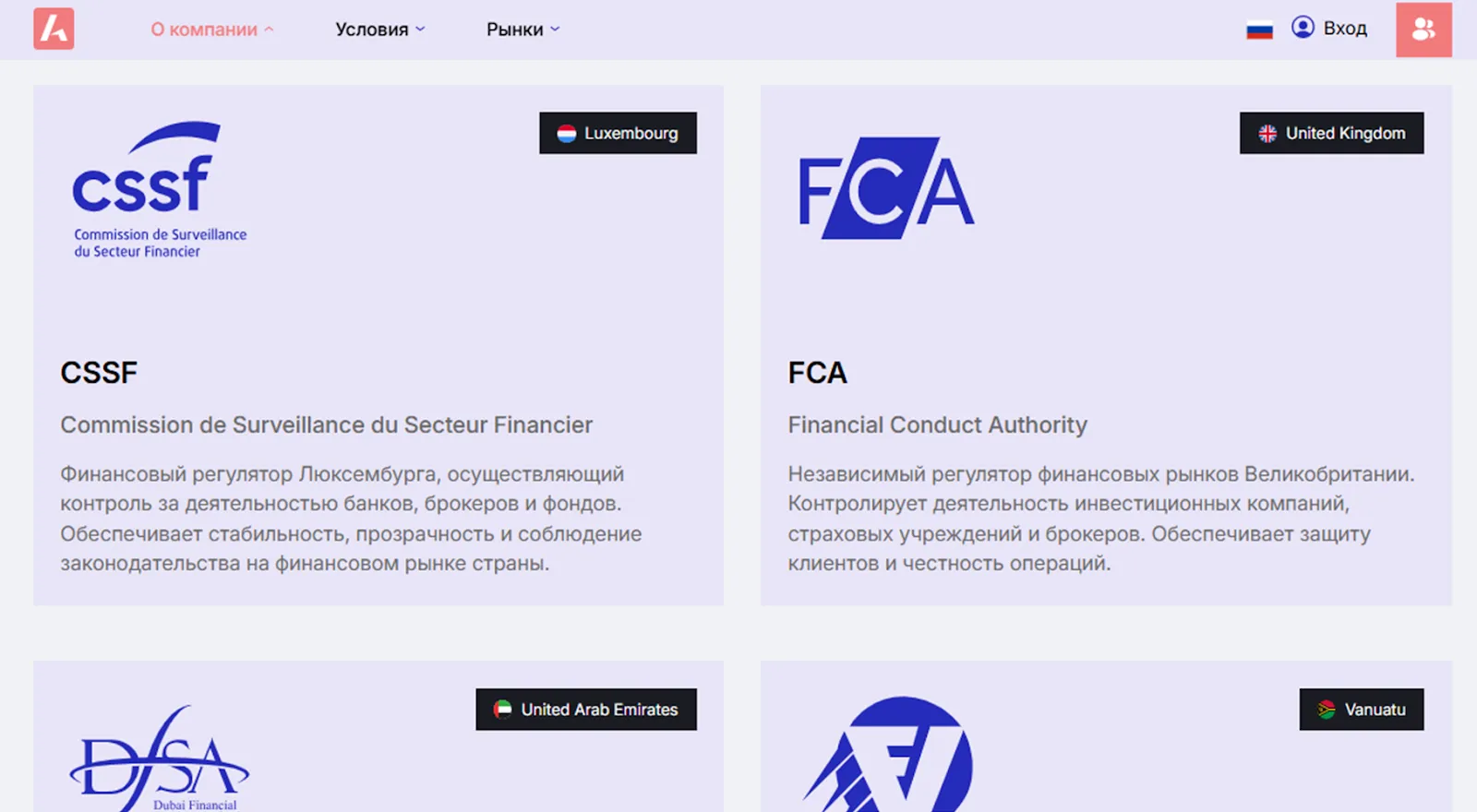Click the red registration icon button
Image resolution: width=1477 pixels, height=812 pixels.
[1423, 30]
